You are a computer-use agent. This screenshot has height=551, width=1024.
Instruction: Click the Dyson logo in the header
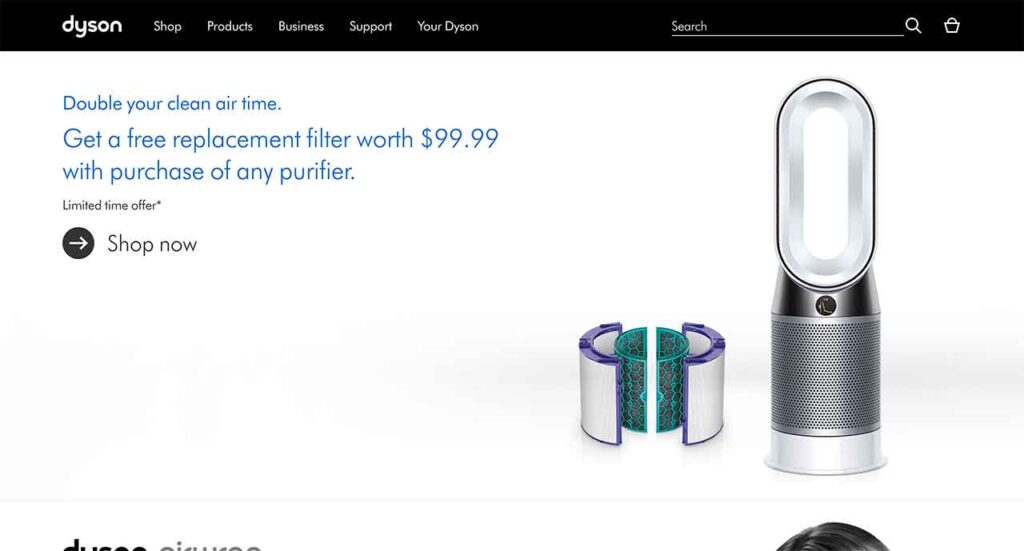(x=92, y=26)
